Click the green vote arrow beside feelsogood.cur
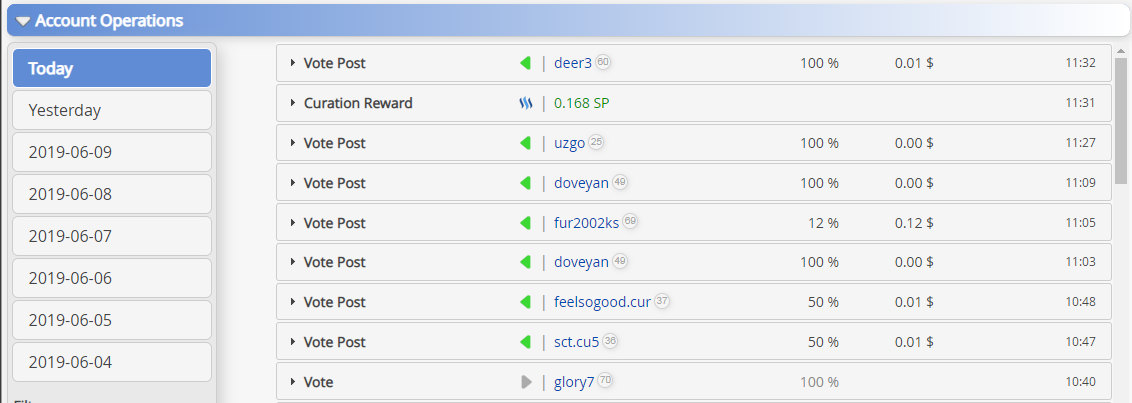1132x403 pixels. point(526,302)
